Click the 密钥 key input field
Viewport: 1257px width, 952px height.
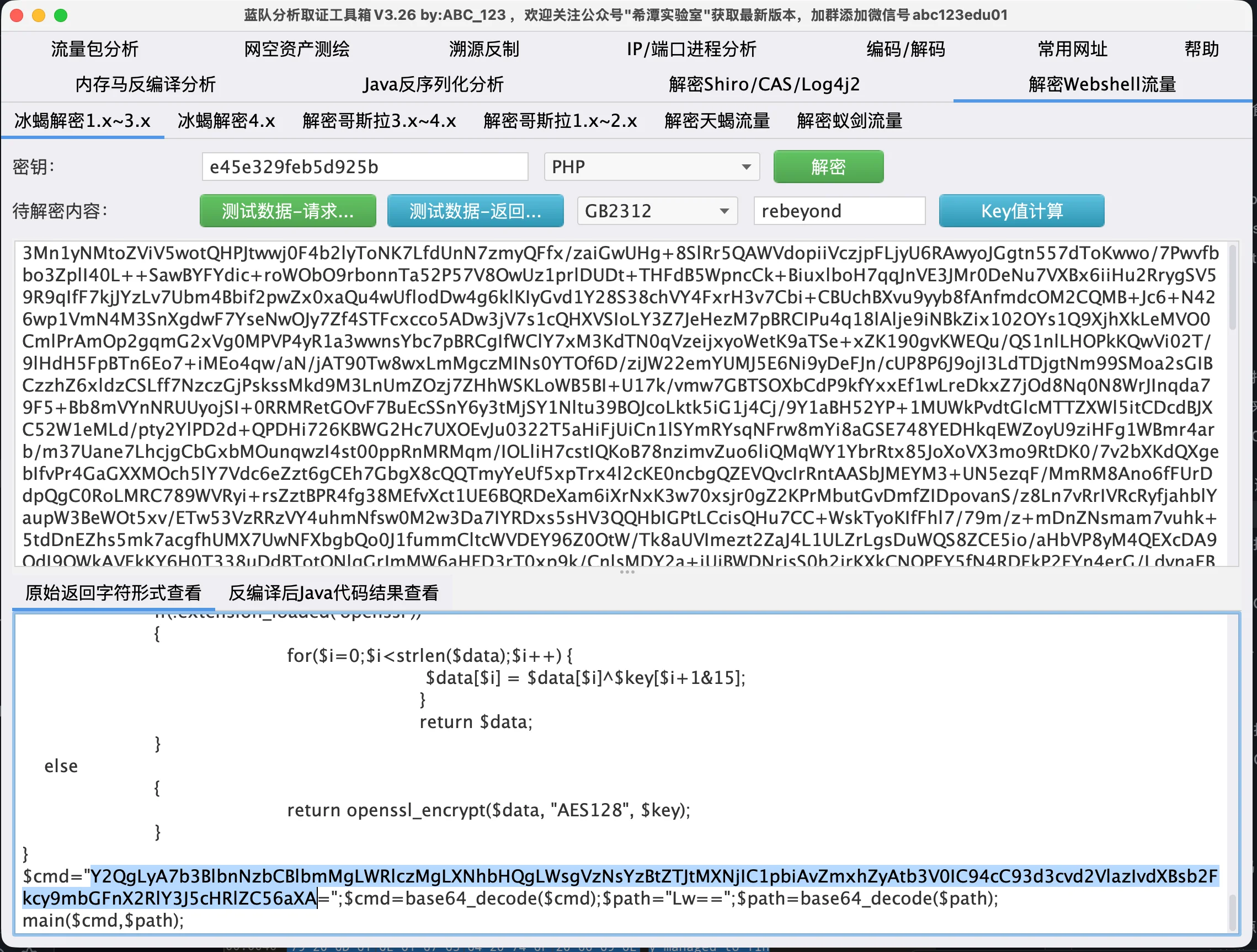point(365,167)
